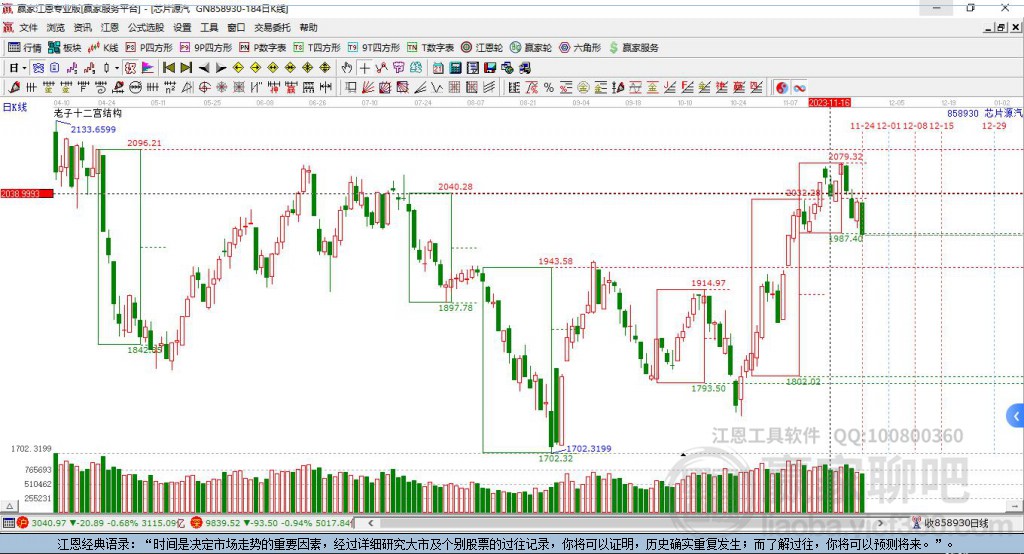Screen dimensions: 1024x554
Task: Click the rainbow triangle chart icon
Action: [x=148, y=68]
